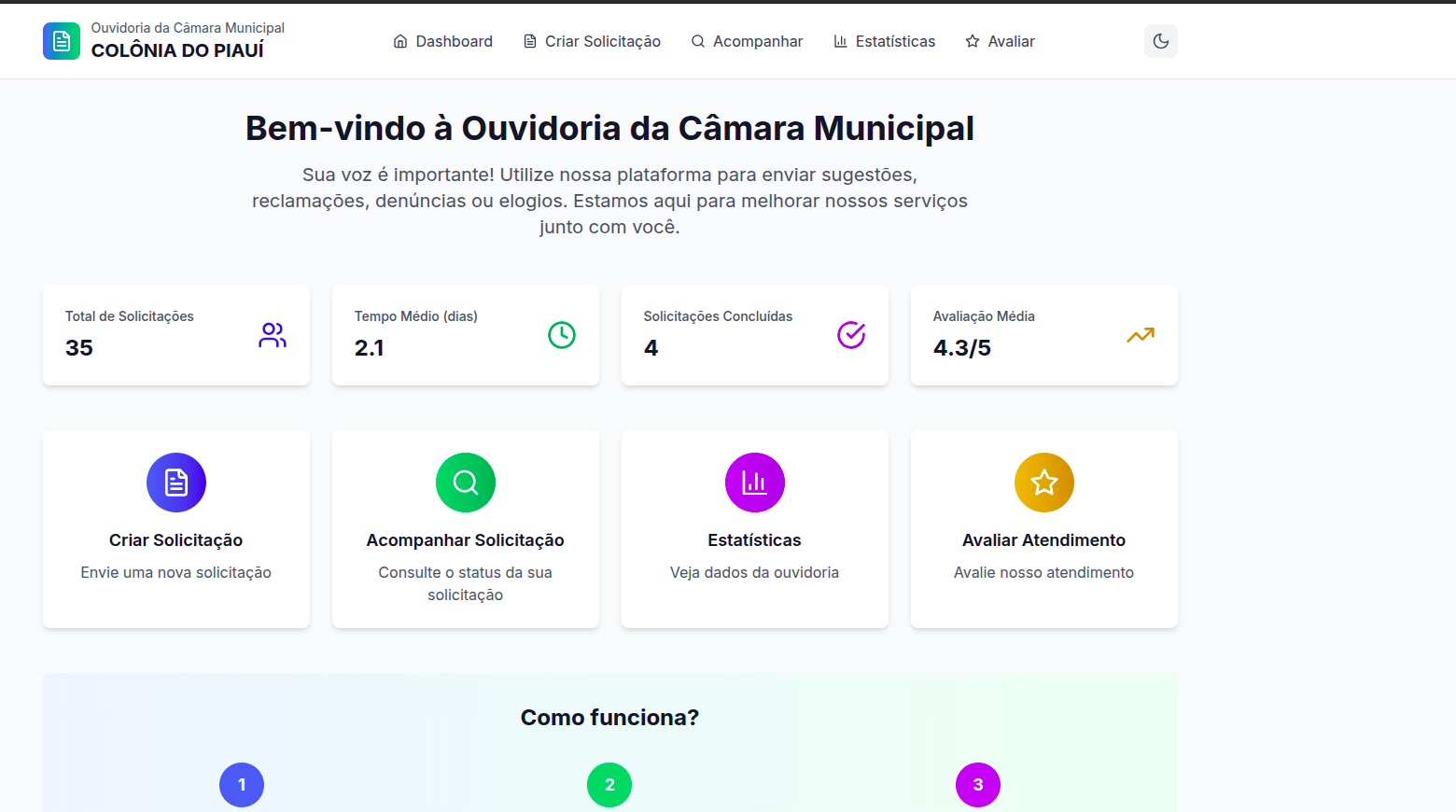Open Avaliar in the top navigation
This screenshot has width=1456, height=812.
1000,41
